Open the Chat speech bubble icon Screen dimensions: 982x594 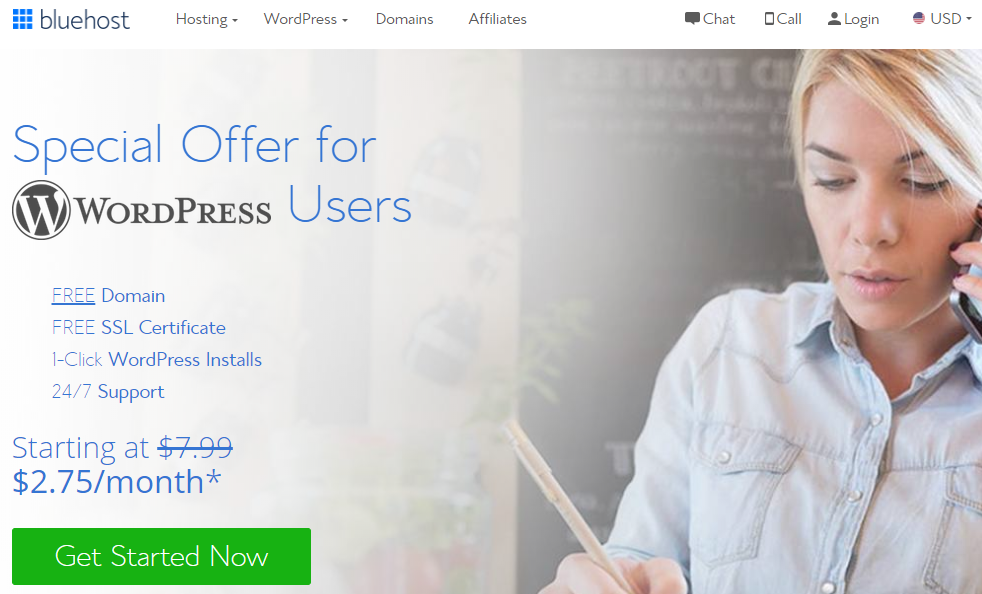click(692, 19)
